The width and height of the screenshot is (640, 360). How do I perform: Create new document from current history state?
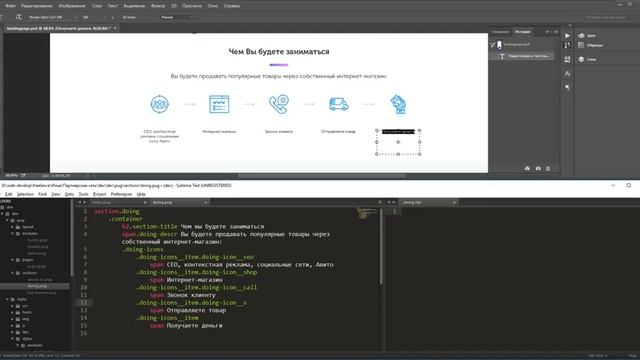point(527,168)
